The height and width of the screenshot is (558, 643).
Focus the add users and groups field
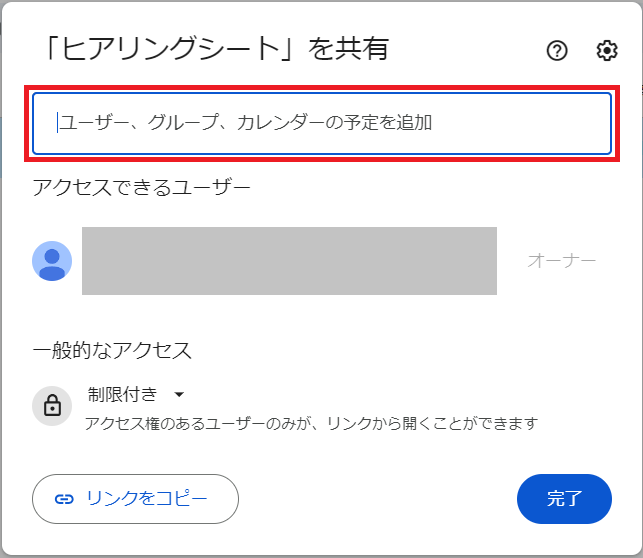pyautogui.click(x=322, y=123)
